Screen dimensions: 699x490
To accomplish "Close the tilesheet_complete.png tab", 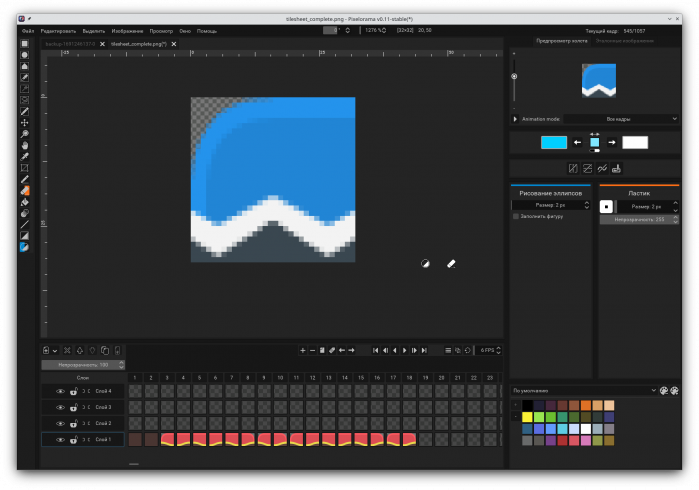I will point(174,44).
